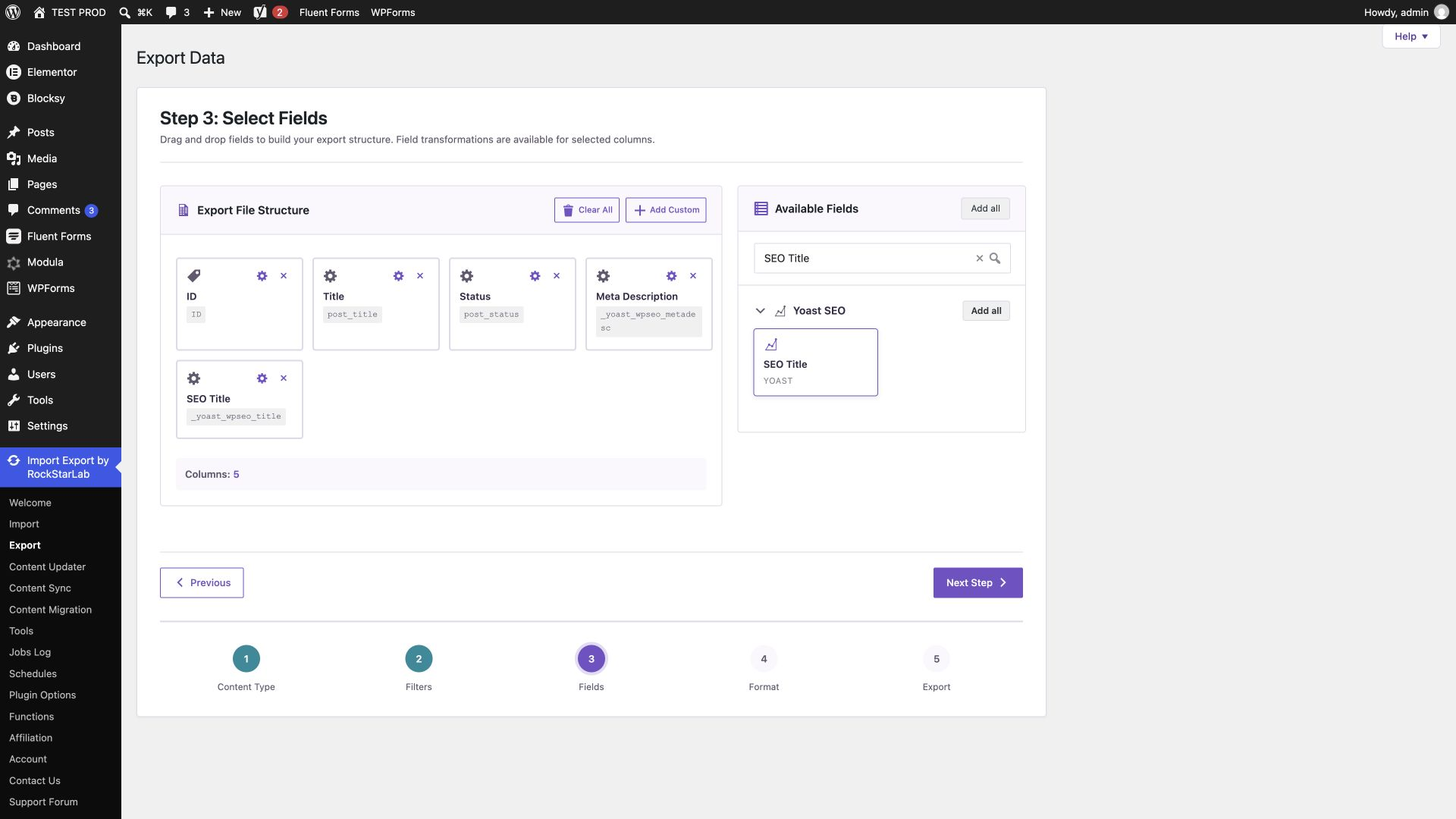Remove the ID field with its X
This screenshot has height=819, width=1456.
(x=284, y=276)
